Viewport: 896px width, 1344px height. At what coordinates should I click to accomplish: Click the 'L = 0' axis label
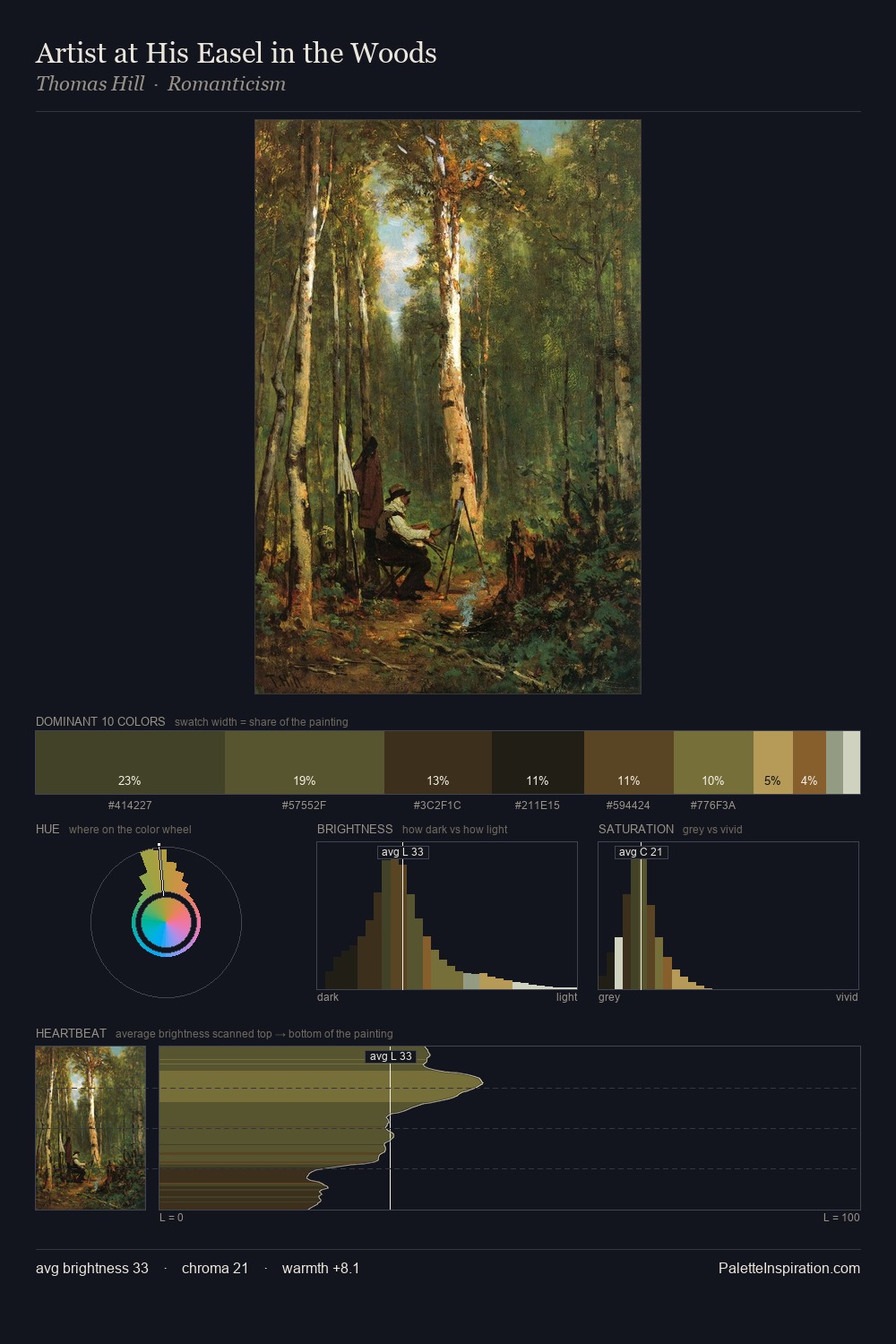pyautogui.click(x=171, y=1218)
